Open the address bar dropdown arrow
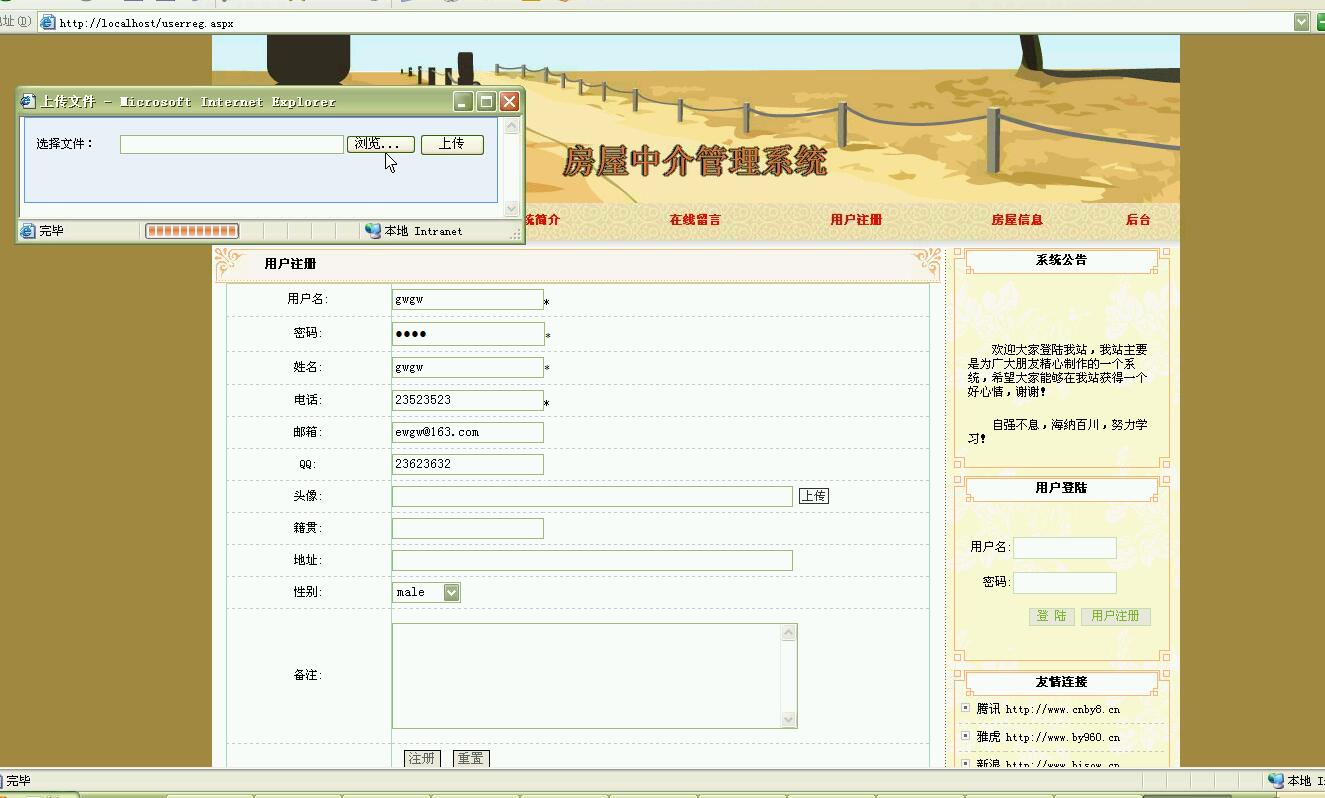This screenshot has width=1325, height=798. (x=1301, y=22)
